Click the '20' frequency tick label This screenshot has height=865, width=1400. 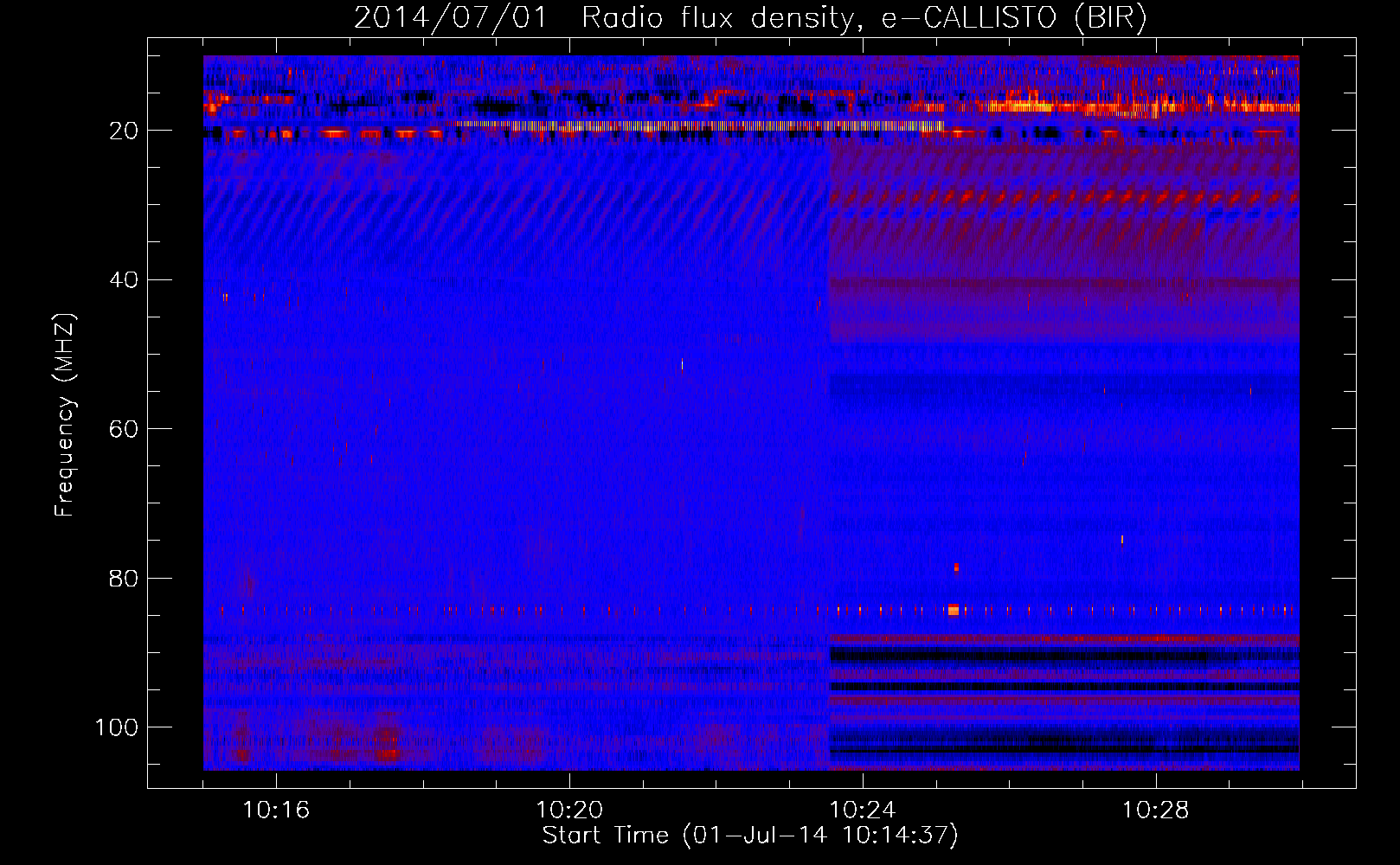[x=125, y=131]
